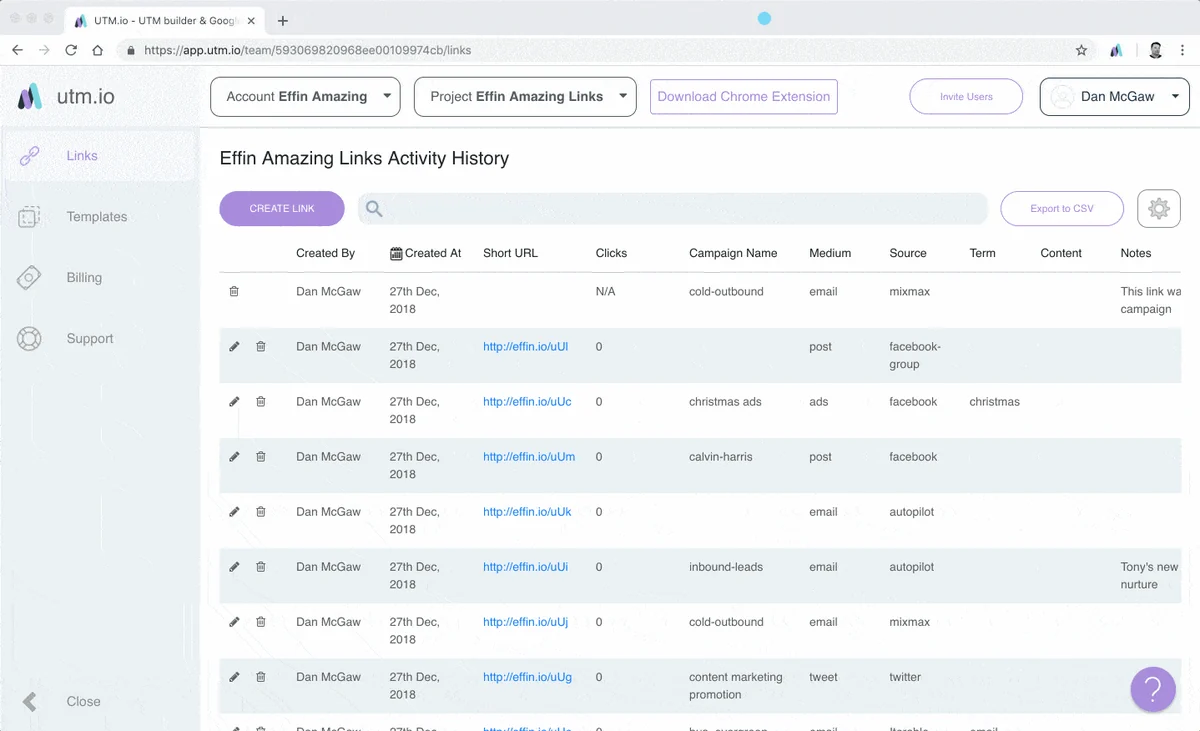The image size is (1200, 731).
Task: Sort by Created At column header
Action: (426, 254)
